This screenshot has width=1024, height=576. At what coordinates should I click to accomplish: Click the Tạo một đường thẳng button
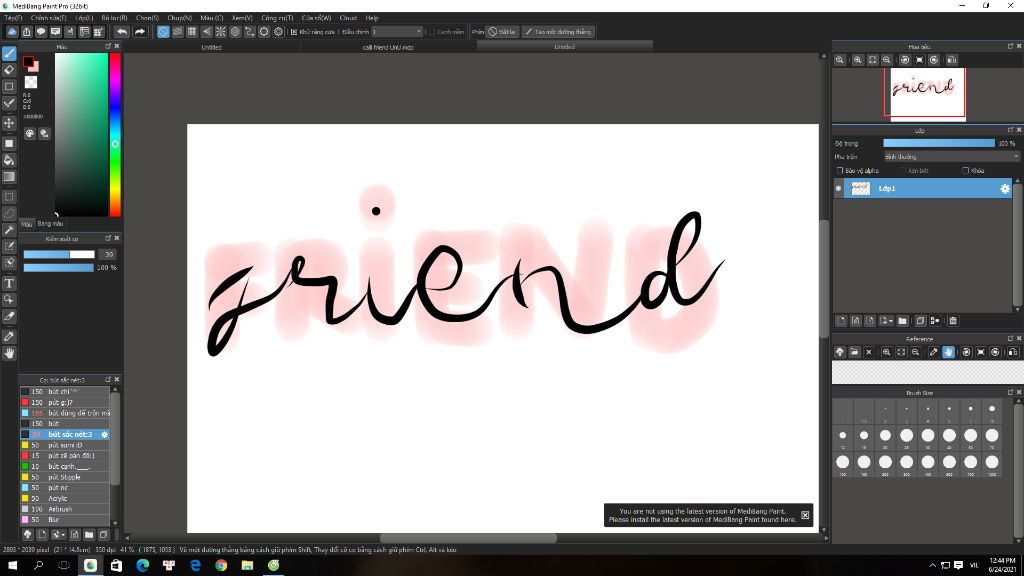[558, 31]
